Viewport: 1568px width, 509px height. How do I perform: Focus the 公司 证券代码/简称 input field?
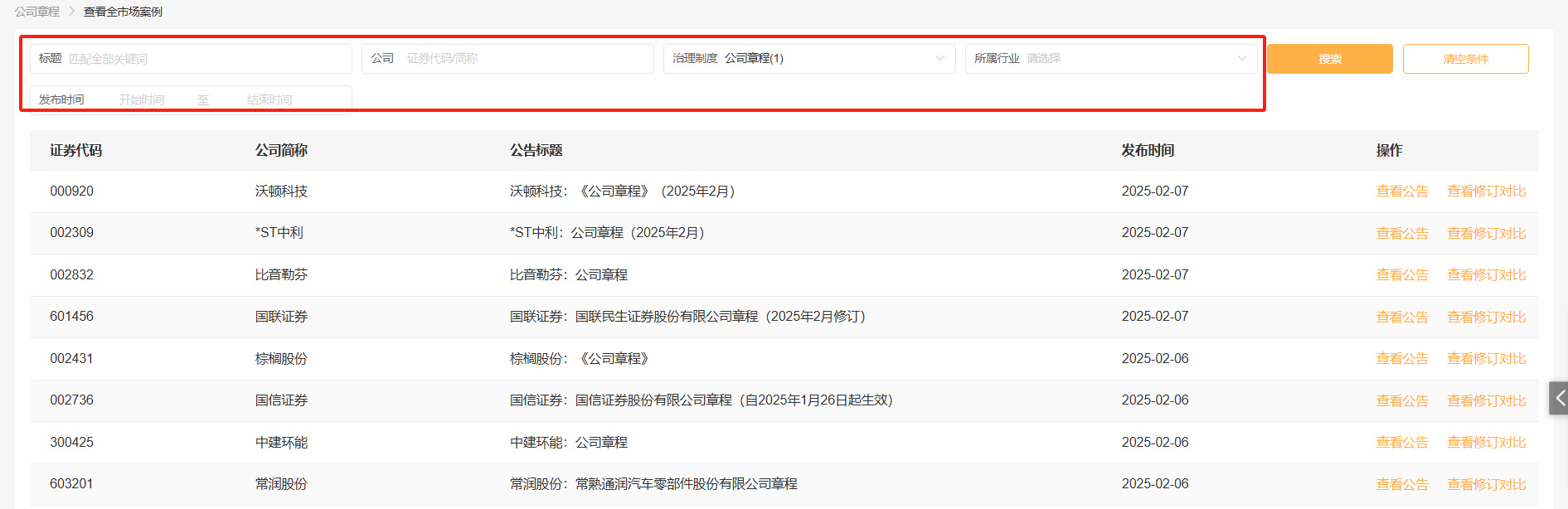(507, 59)
